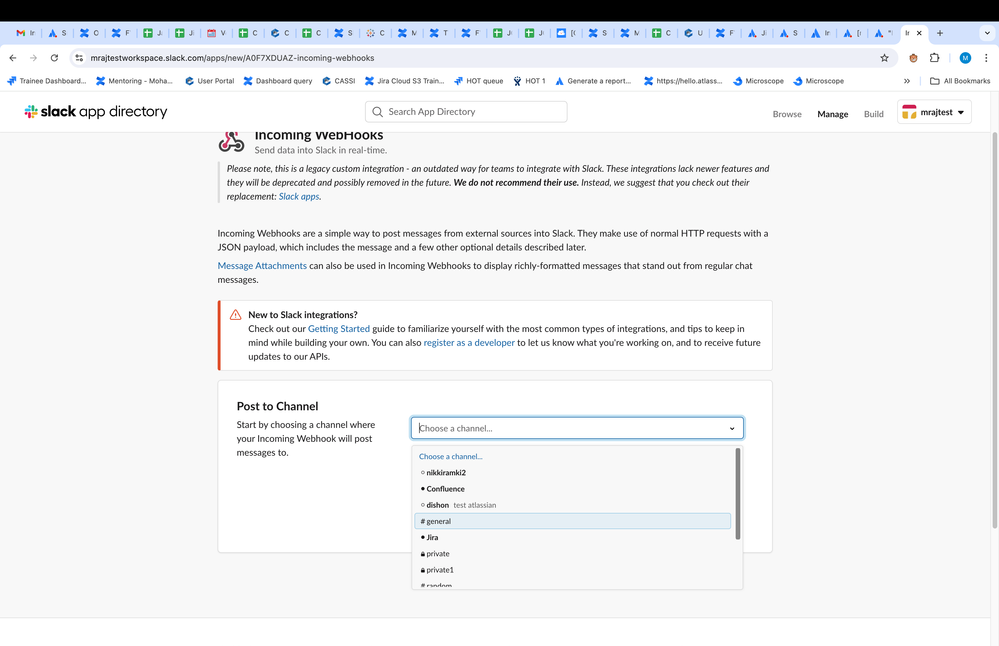Click the Slack app directory logo

pyautogui.click(x=96, y=111)
